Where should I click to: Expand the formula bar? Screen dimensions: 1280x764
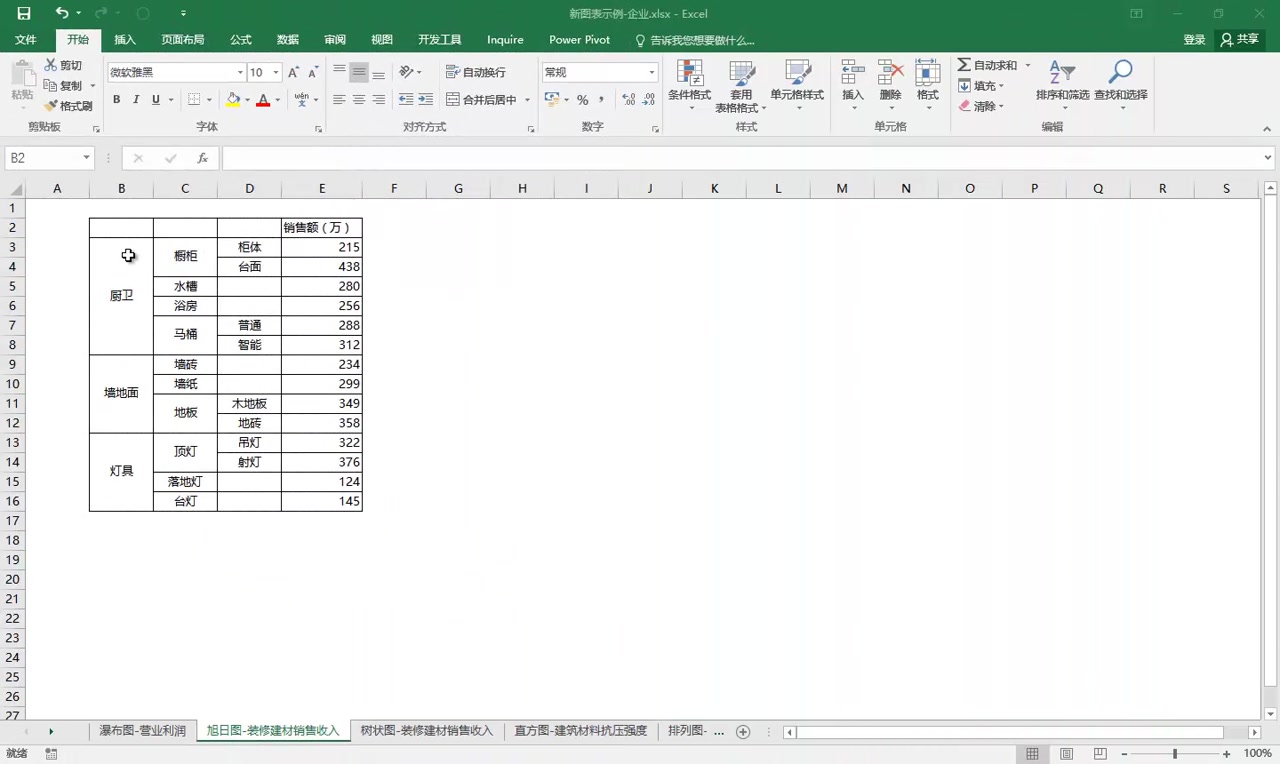[x=1268, y=158]
